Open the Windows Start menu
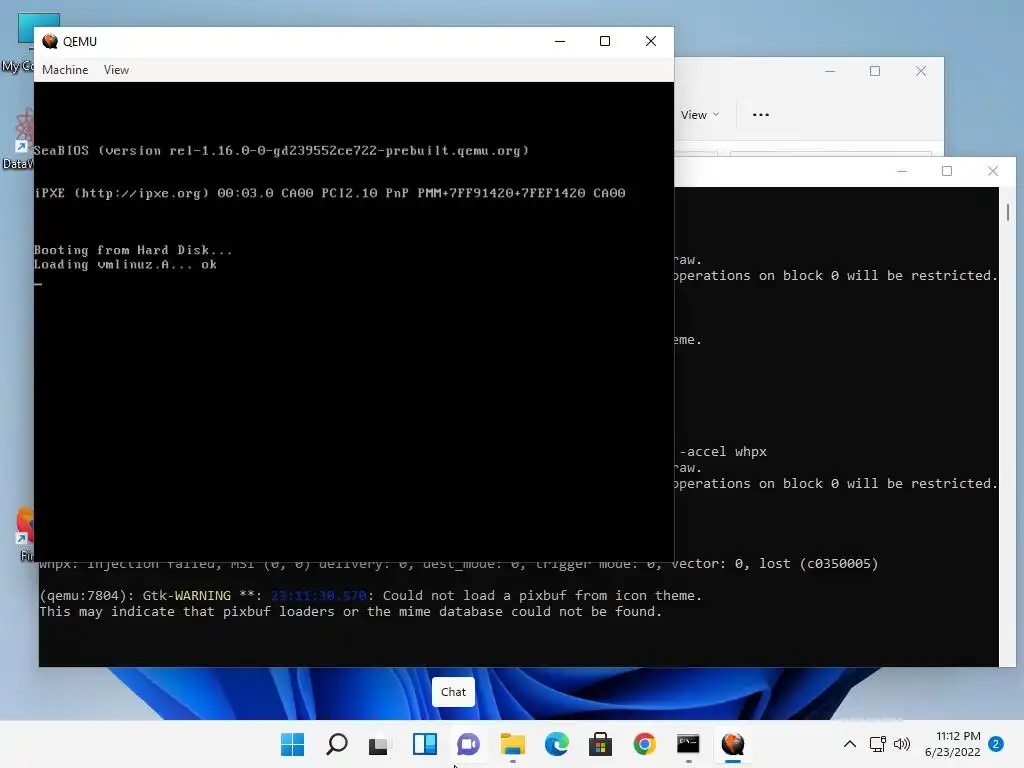This screenshot has width=1024, height=768. click(x=292, y=744)
